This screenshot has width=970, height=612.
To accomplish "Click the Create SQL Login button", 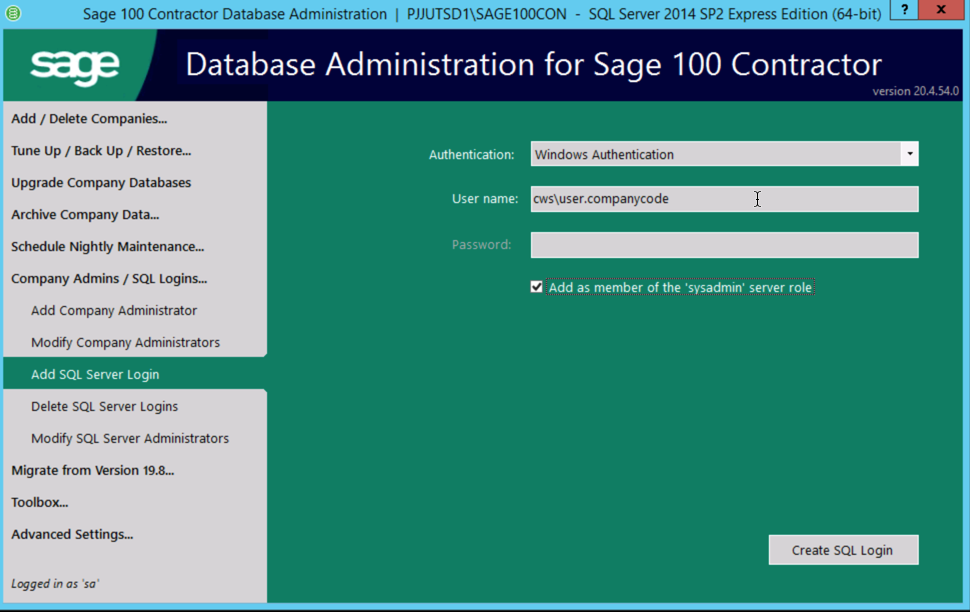I will tap(843, 550).
